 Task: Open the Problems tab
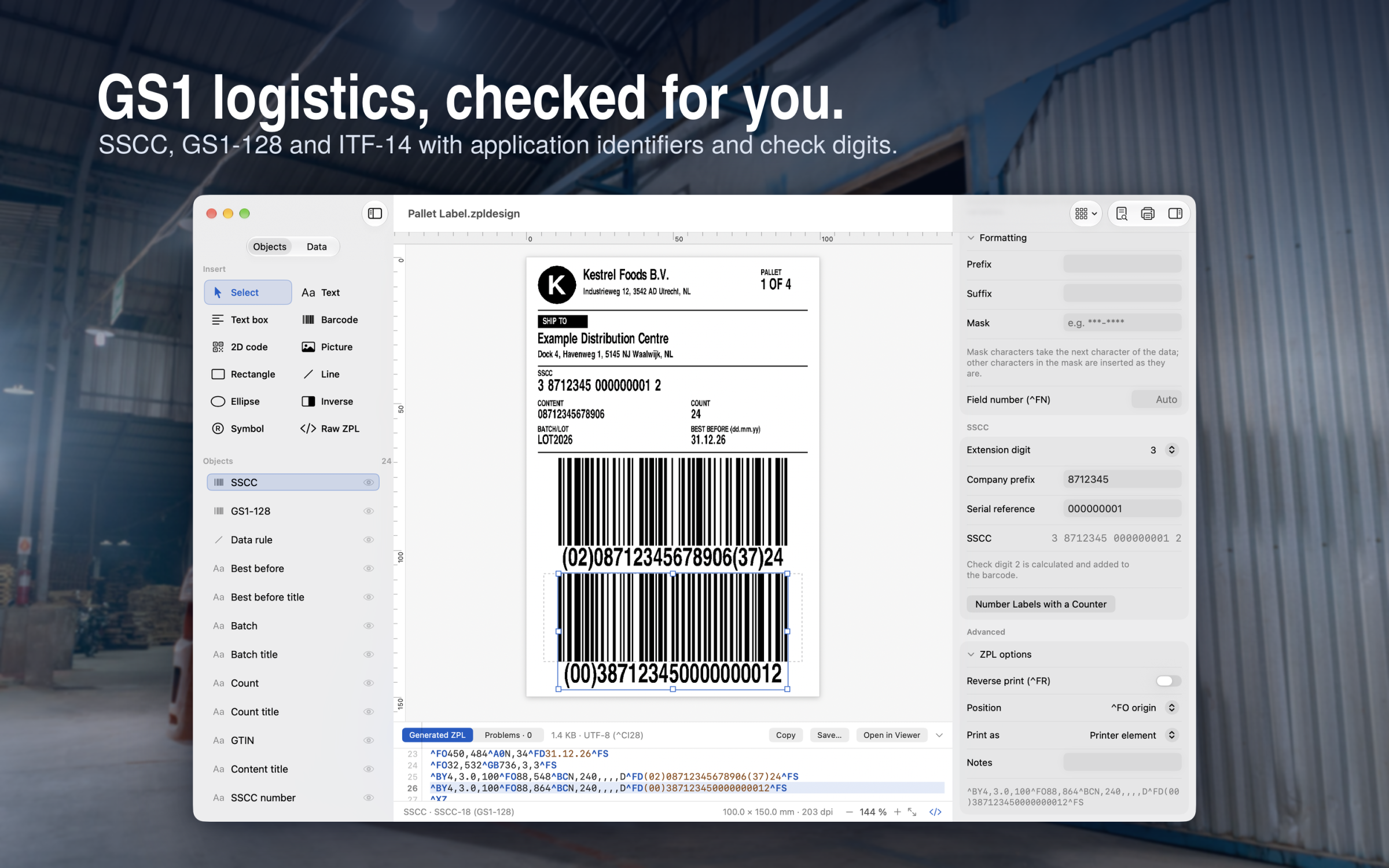point(508,735)
